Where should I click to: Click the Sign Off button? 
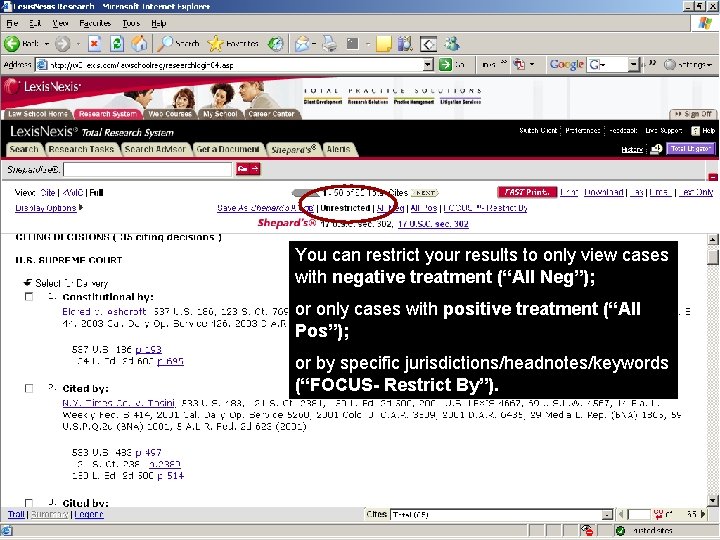point(693,113)
